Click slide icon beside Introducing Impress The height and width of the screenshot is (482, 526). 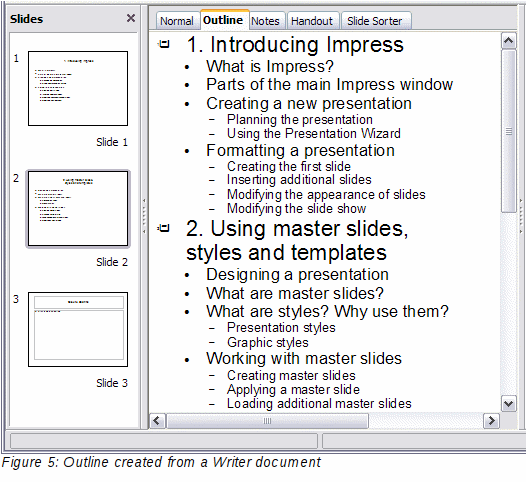(164, 44)
